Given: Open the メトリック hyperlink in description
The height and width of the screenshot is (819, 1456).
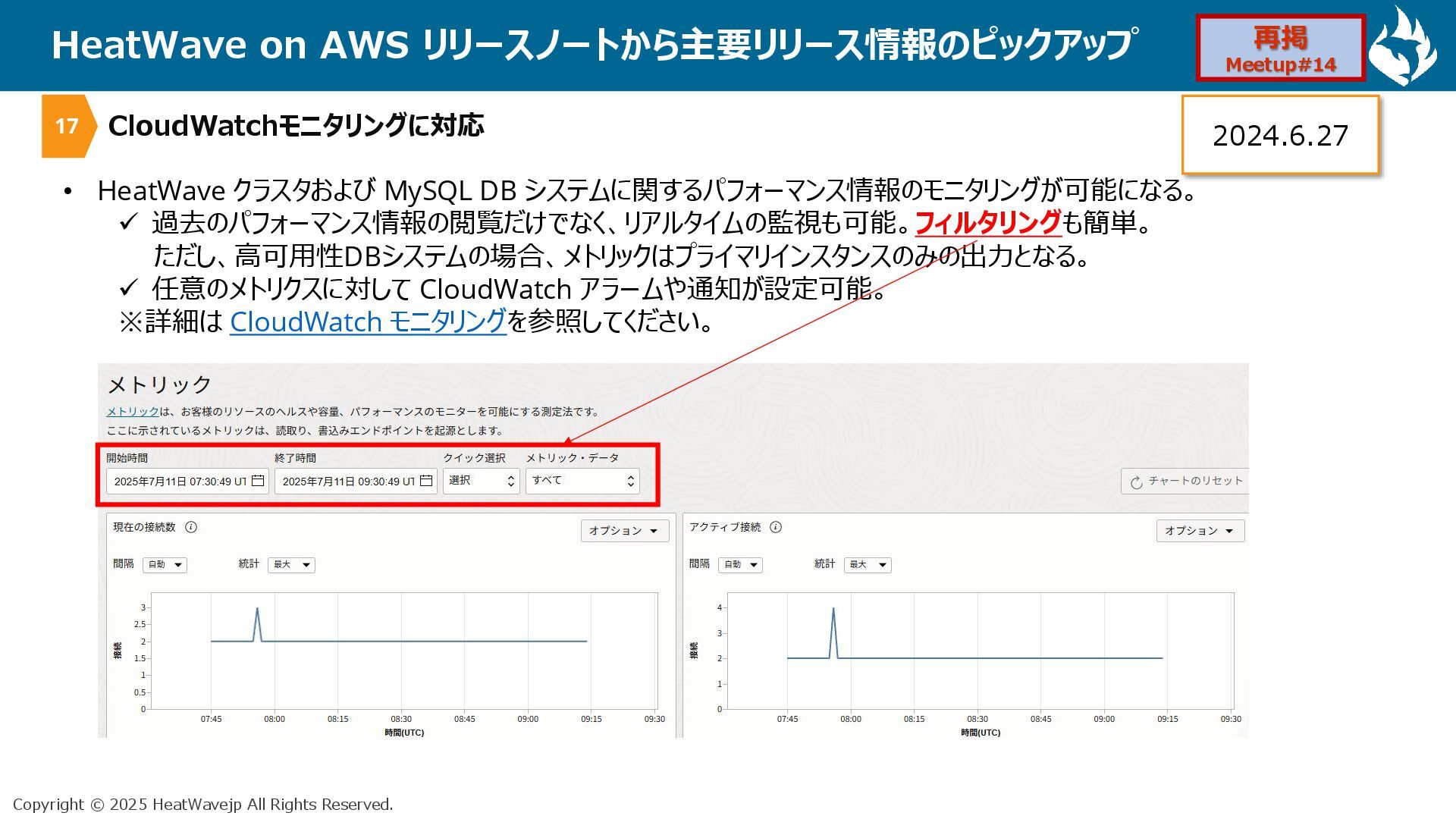Looking at the screenshot, I should point(132,412).
